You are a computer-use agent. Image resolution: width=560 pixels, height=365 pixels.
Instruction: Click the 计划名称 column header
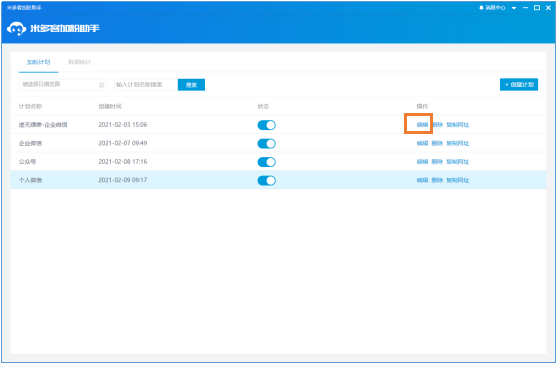30,106
